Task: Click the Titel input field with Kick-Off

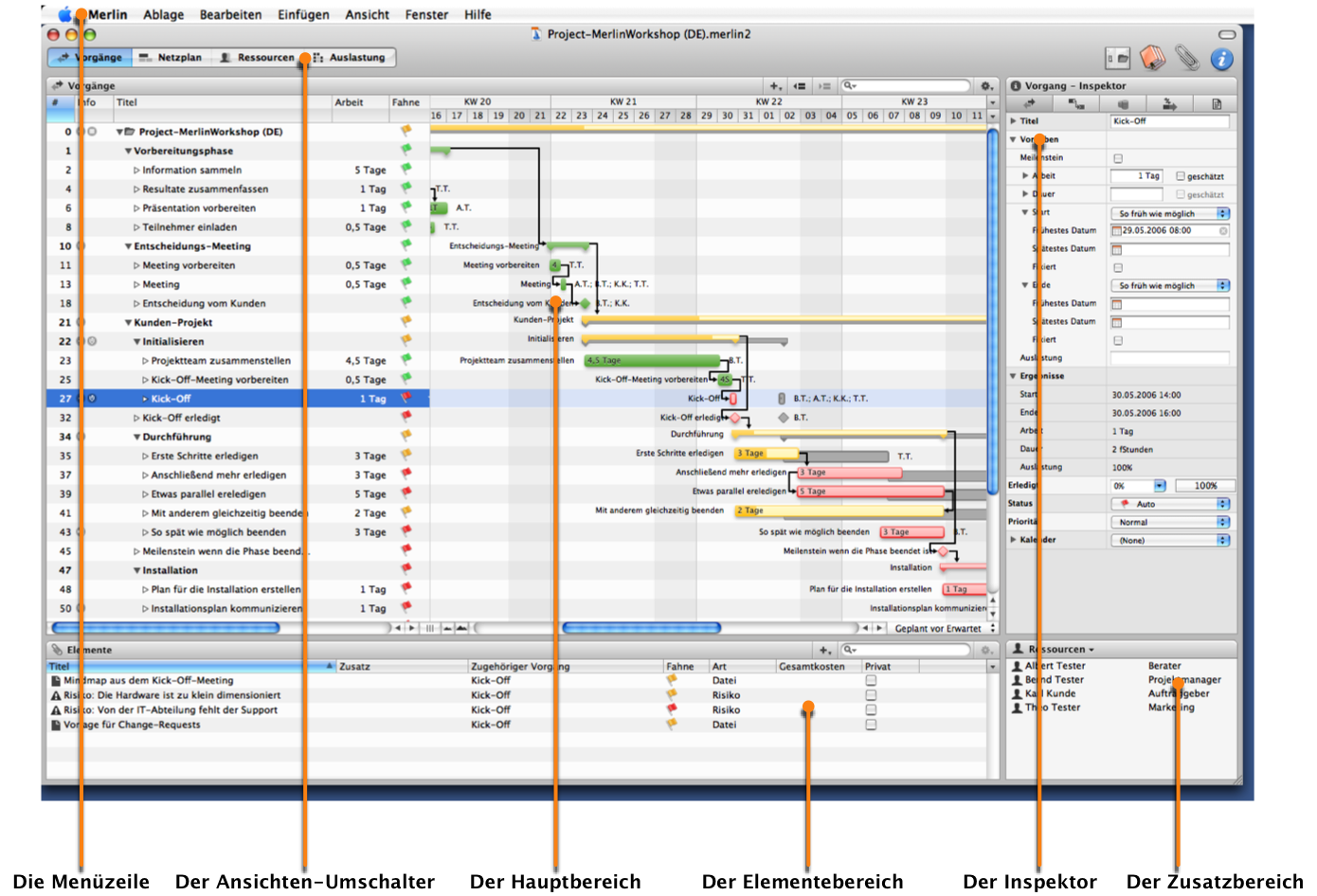Action: [x=1170, y=121]
